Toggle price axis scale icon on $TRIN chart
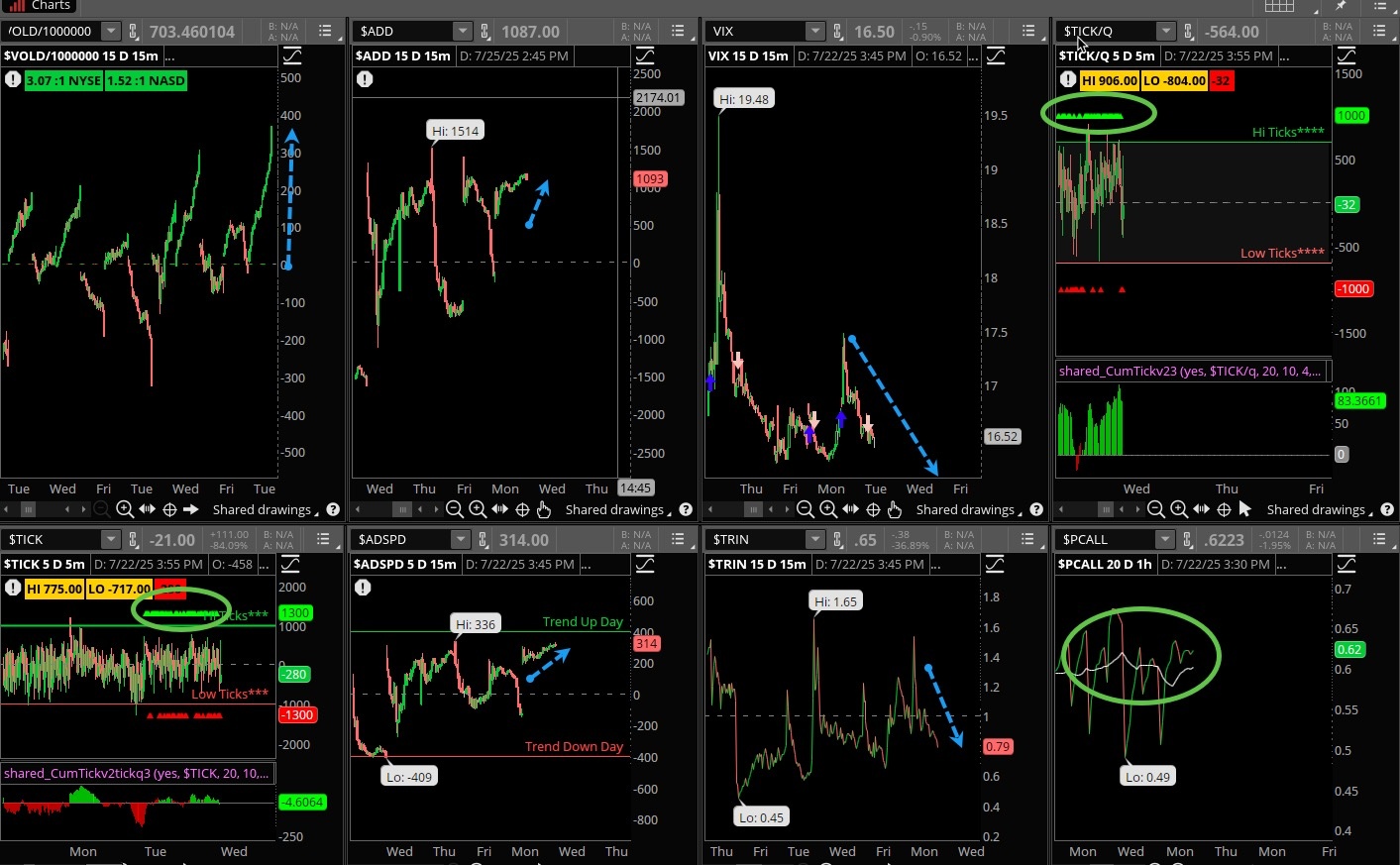Screen dimensions: 1400x865 tap(995, 564)
